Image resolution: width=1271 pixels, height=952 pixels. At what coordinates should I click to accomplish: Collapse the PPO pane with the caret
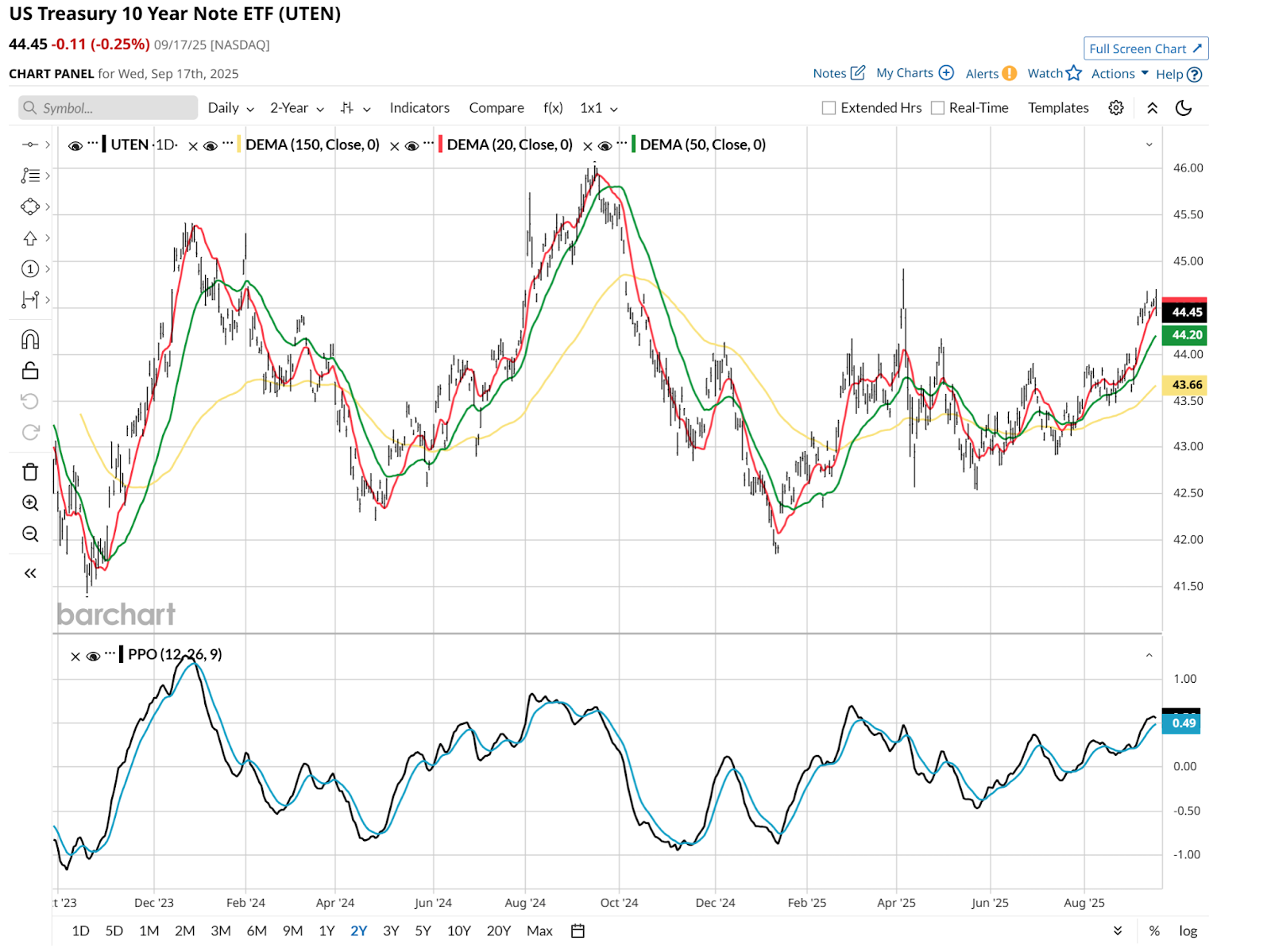(x=1149, y=655)
